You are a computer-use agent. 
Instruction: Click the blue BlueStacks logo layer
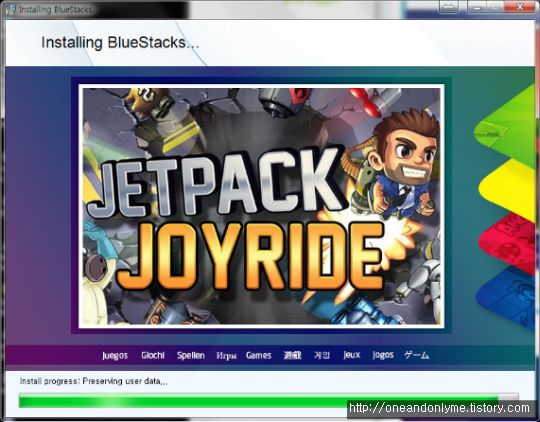tap(508, 298)
